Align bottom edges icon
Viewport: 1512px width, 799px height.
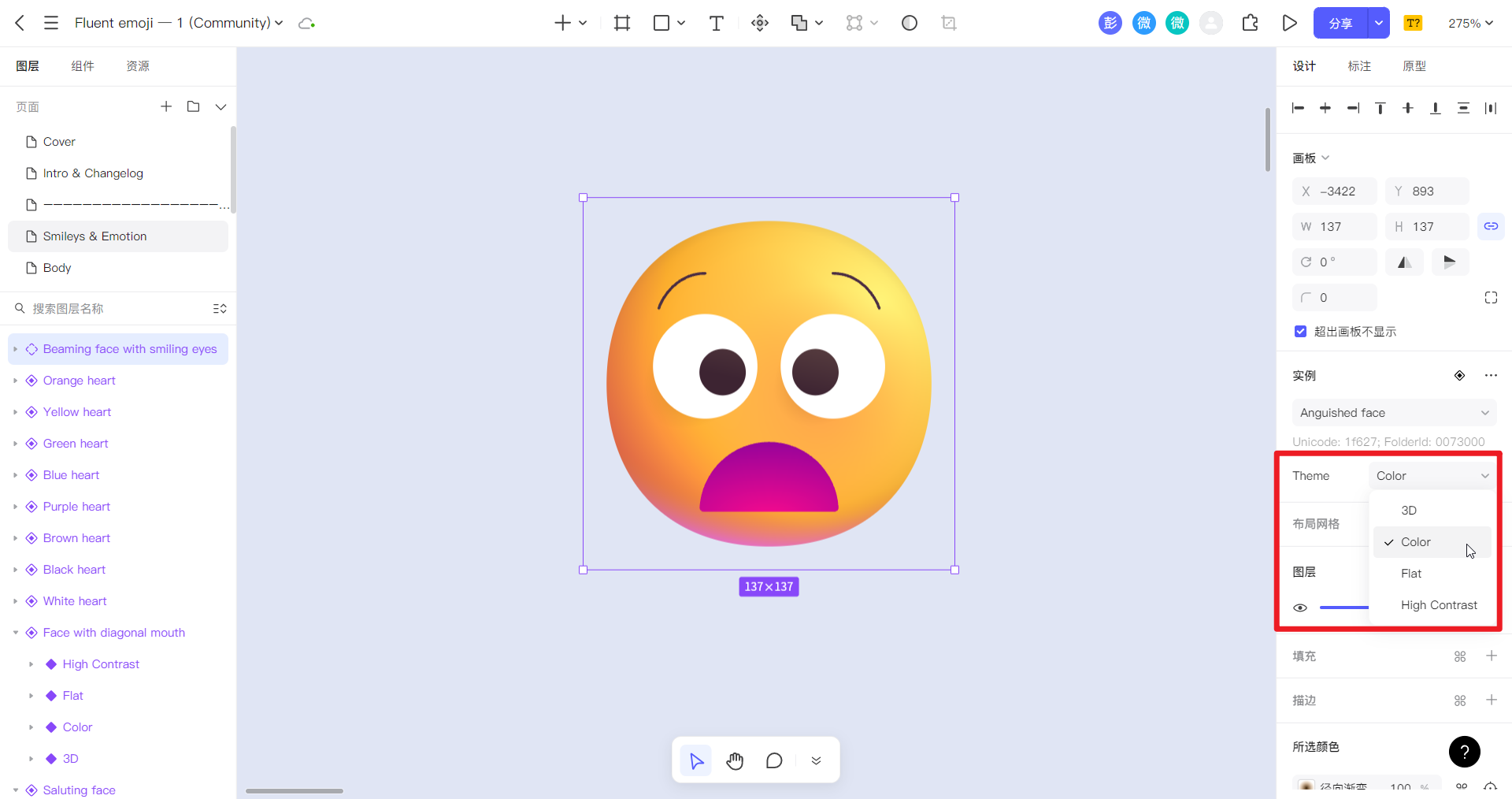pyautogui.click(x=1436, y=108)
